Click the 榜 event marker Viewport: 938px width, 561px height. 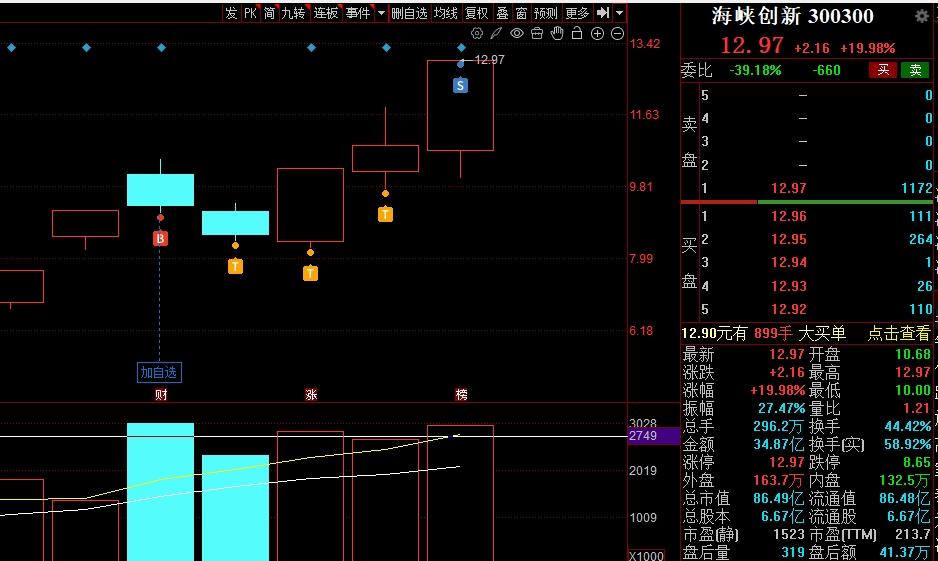coord(461,395)
